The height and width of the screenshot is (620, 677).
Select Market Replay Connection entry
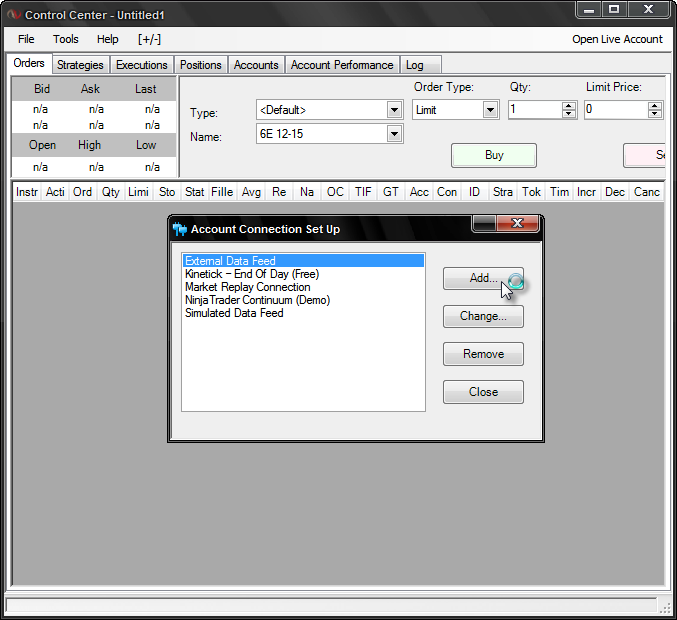(x=247, y=287)
